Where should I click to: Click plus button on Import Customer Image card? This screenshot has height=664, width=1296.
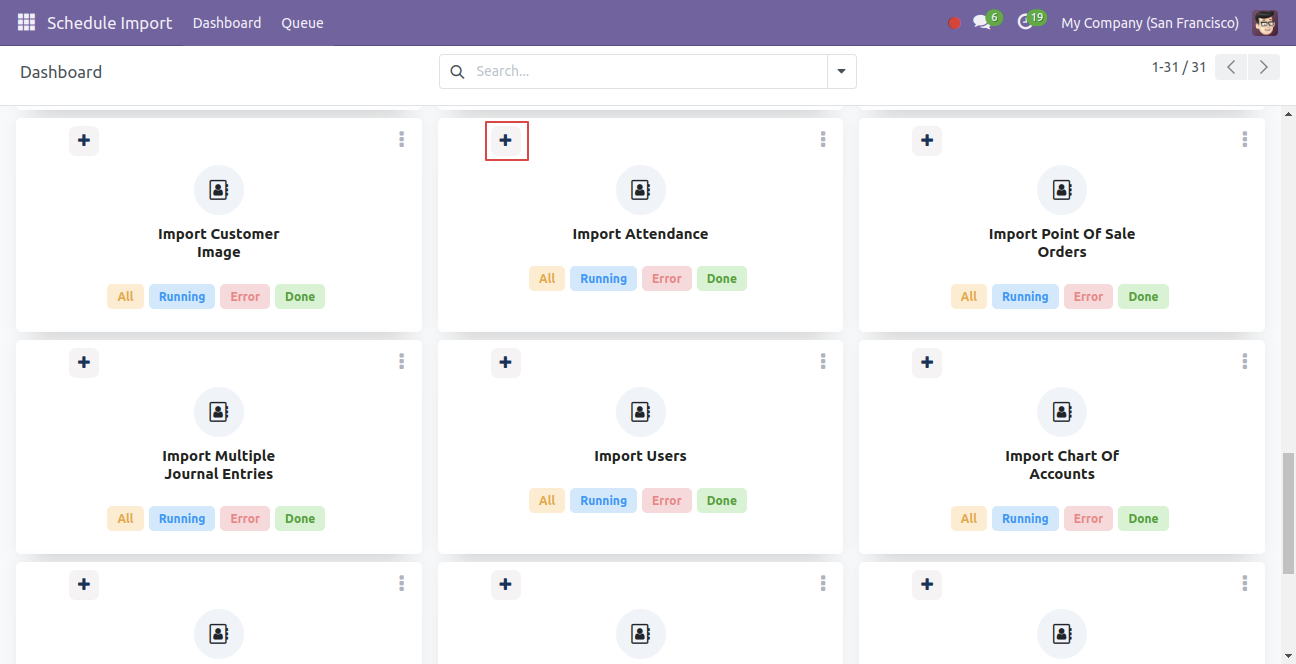pos(84,140)
